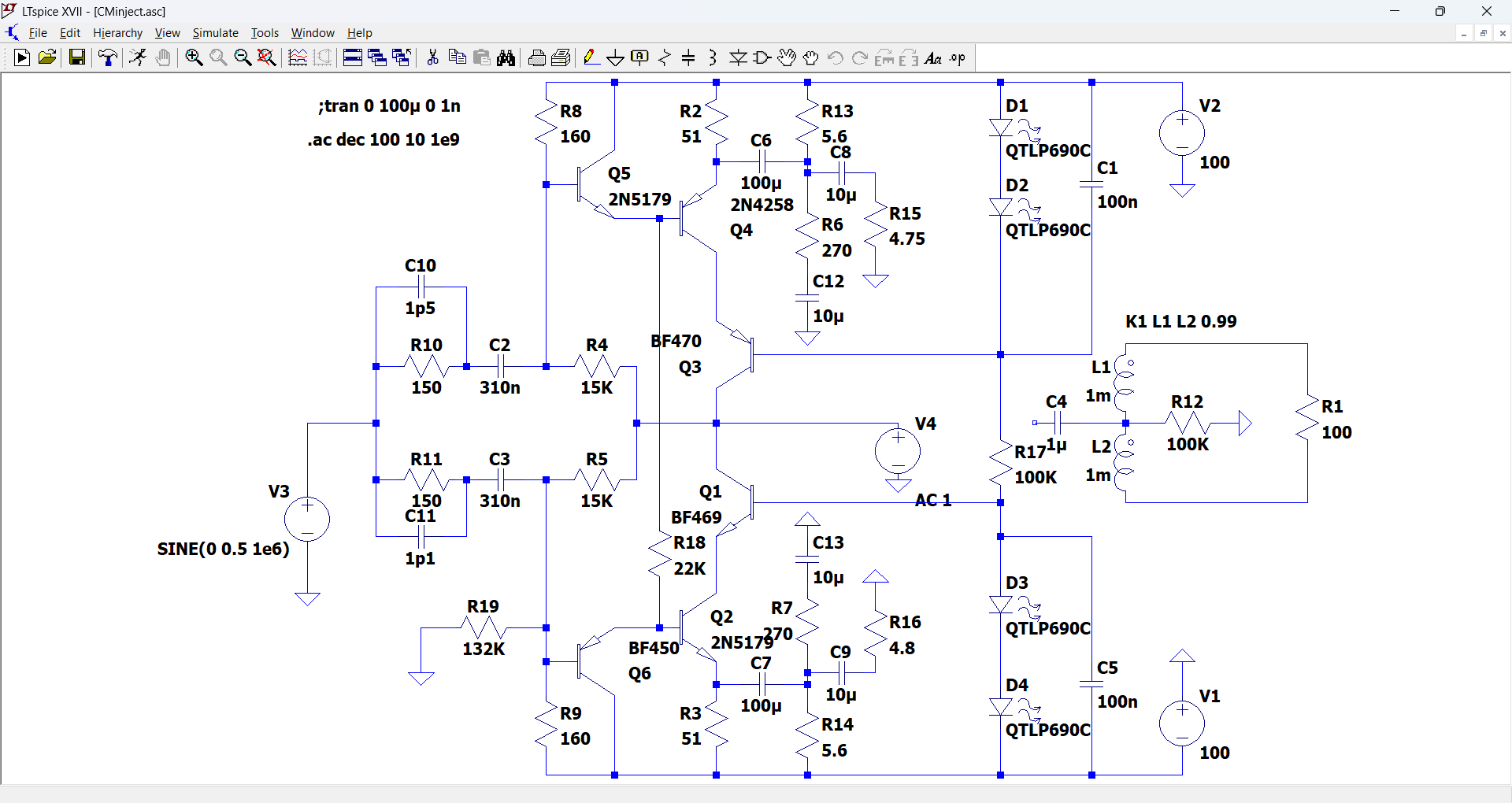
Task: Open the Tools menu
Action: point(265,33)
